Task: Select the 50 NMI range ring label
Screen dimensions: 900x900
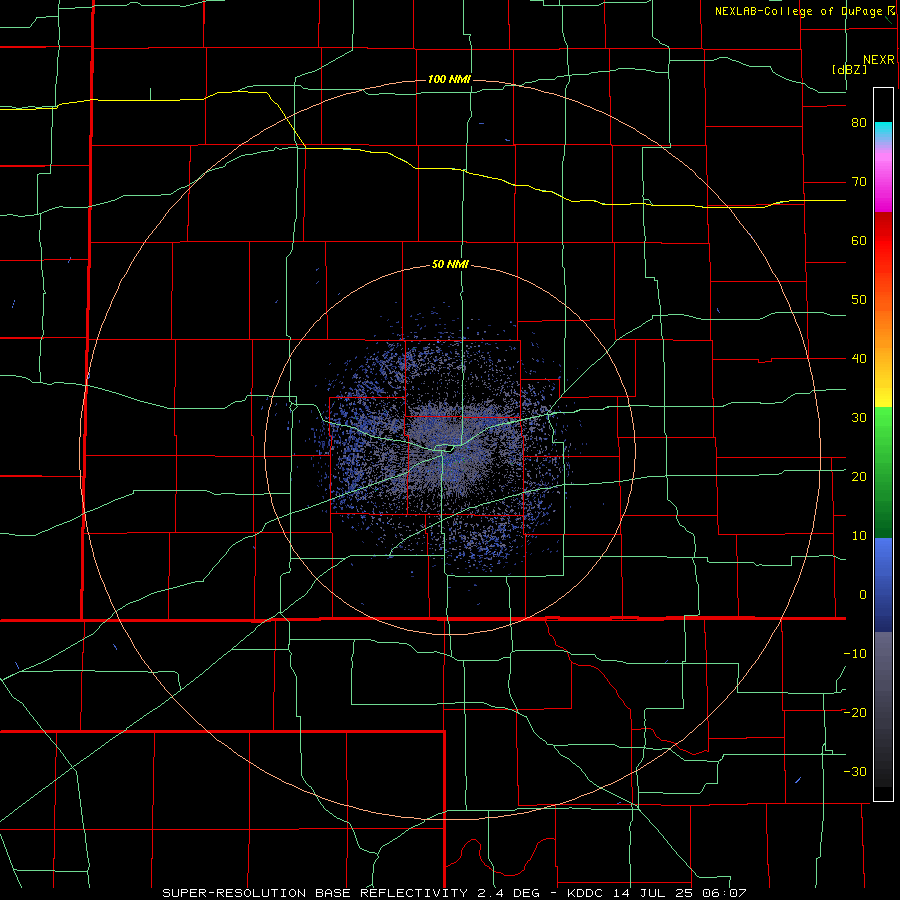Action: 450,264
